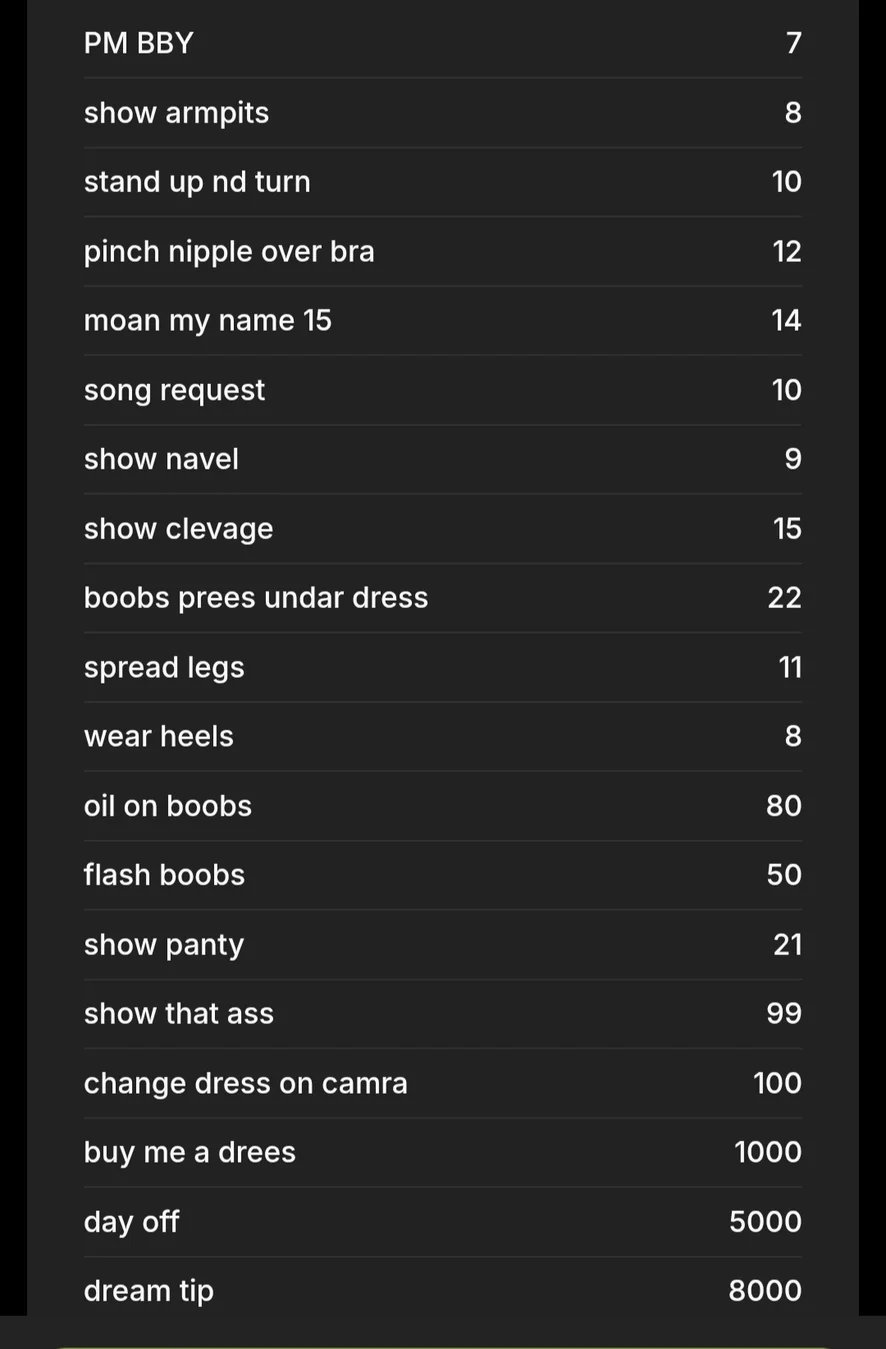Screen dimensions: 886x1349
Task: Click the stand up nd turn option
Action: [x=197, y=182]
